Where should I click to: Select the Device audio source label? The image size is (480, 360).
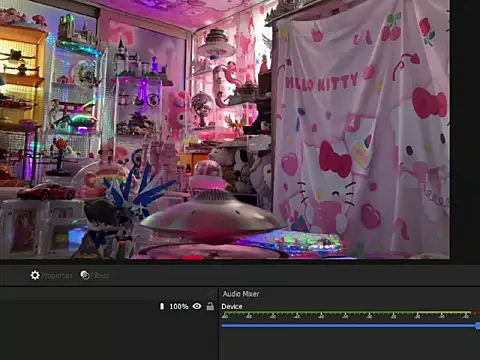[232, 306]
